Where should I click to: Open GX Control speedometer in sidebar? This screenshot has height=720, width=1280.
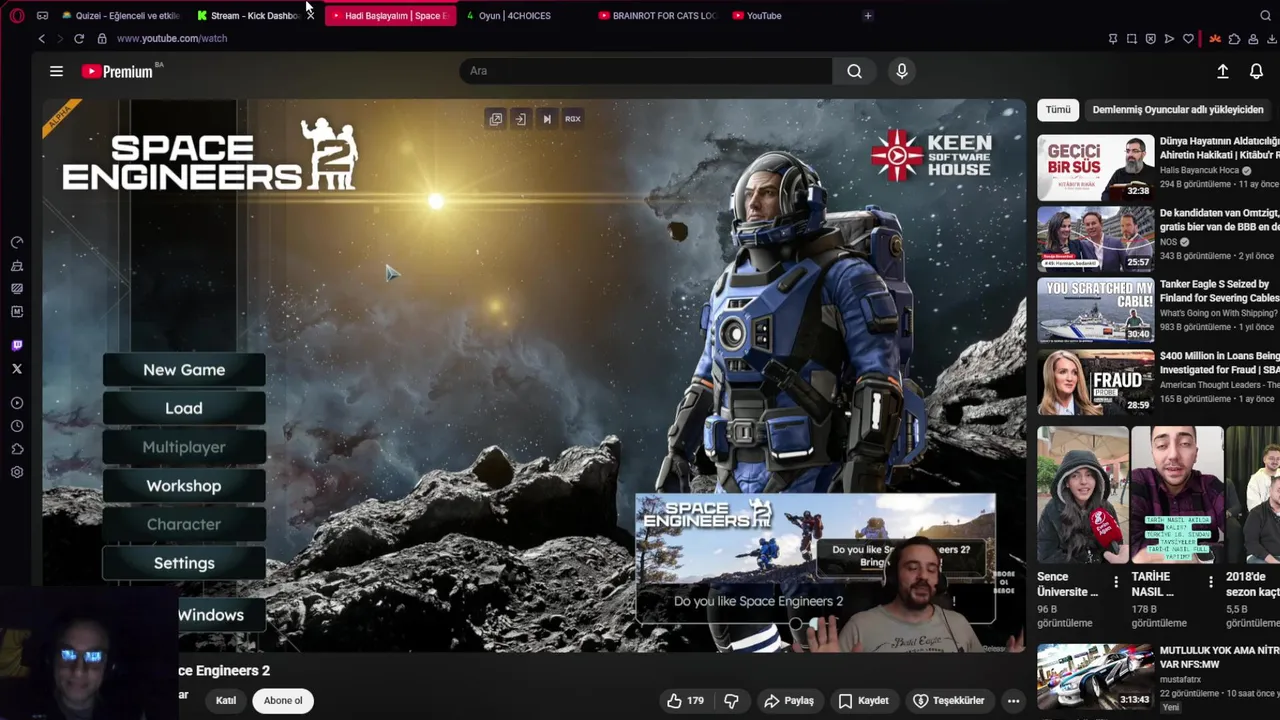click(17, 242)
